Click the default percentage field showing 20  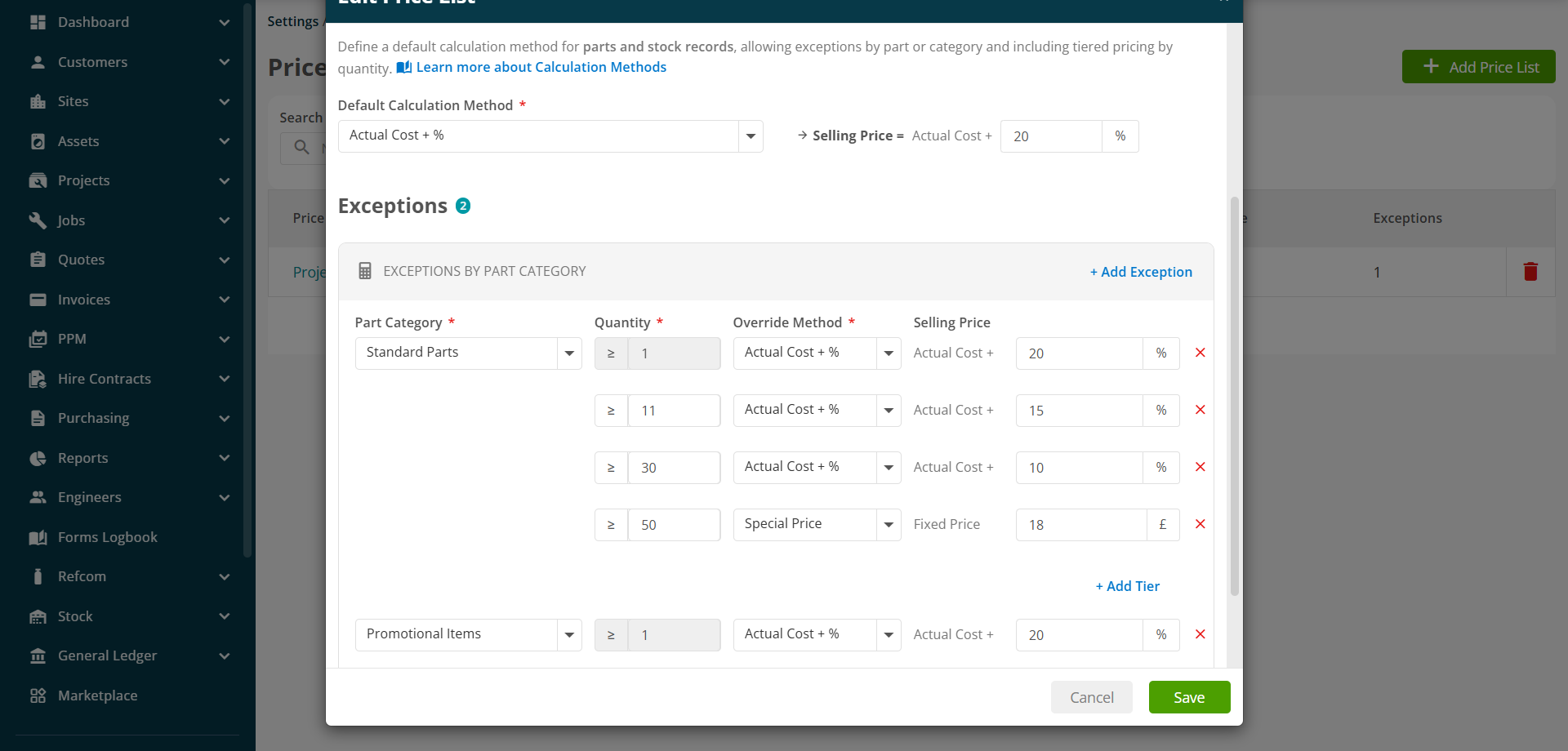point(1051,136)
